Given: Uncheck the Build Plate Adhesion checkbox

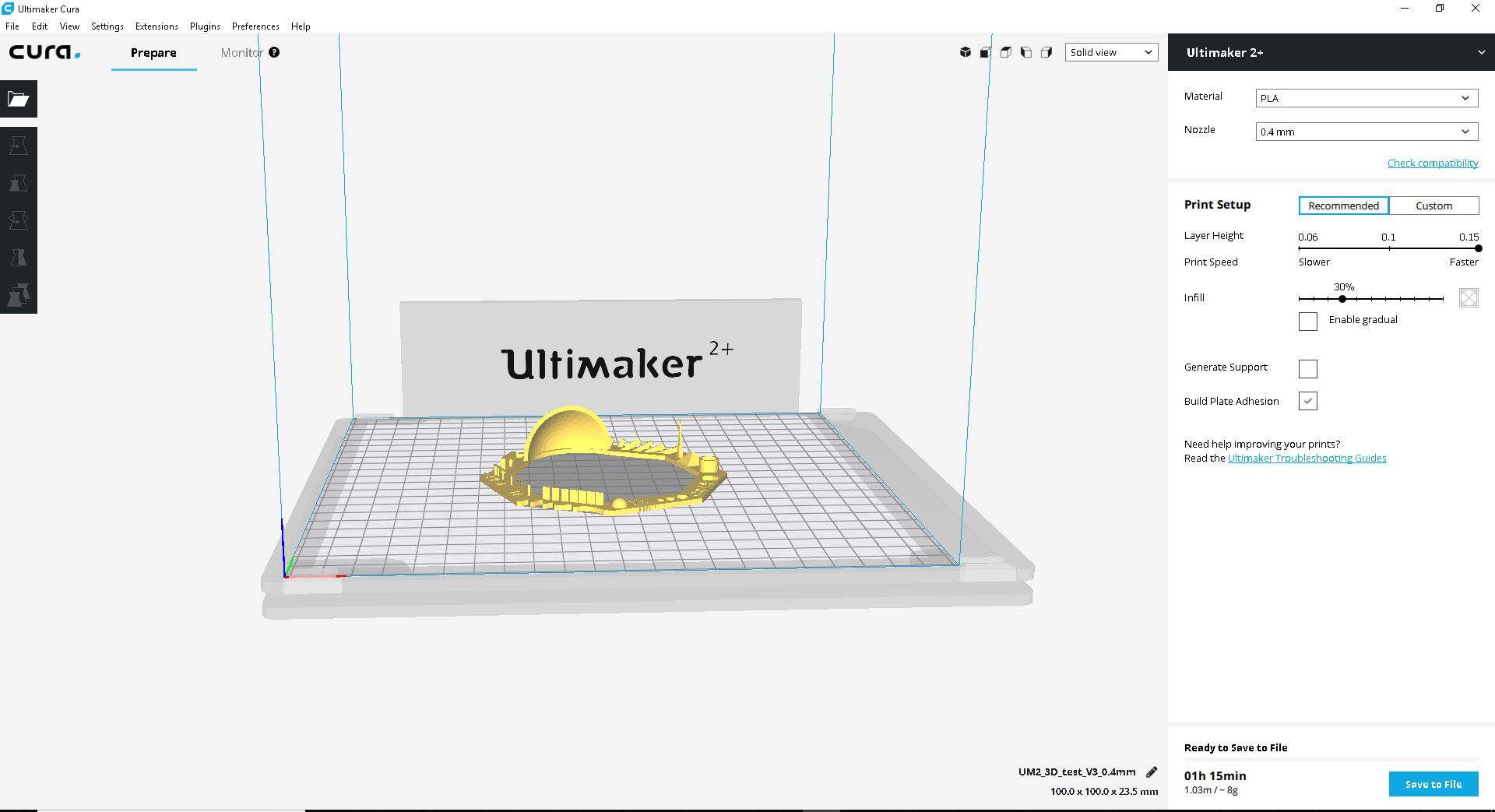Looking at the screenshot, I should [x=1308, y=401].
